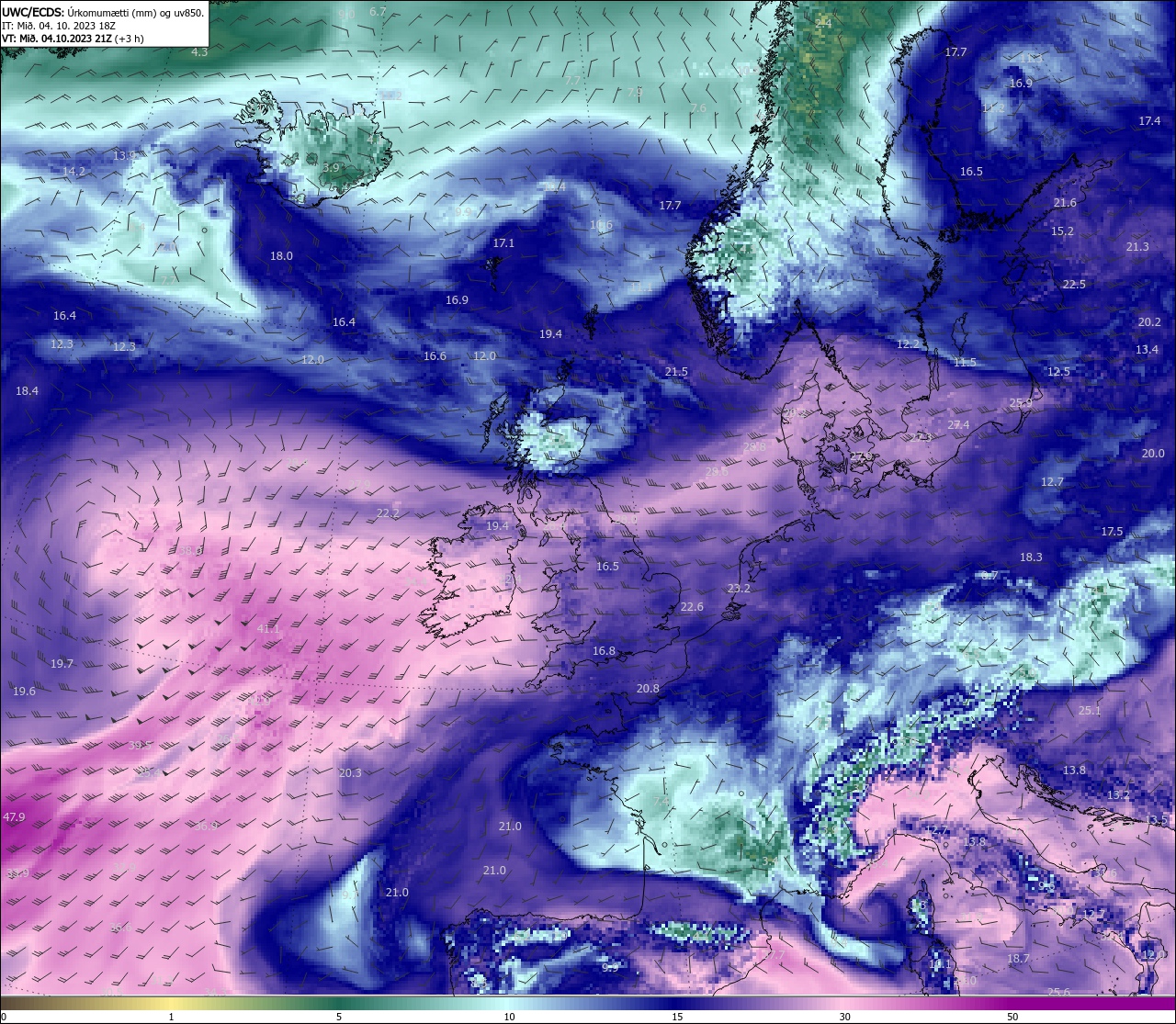Click the map value 12.2

click(908, 343)
